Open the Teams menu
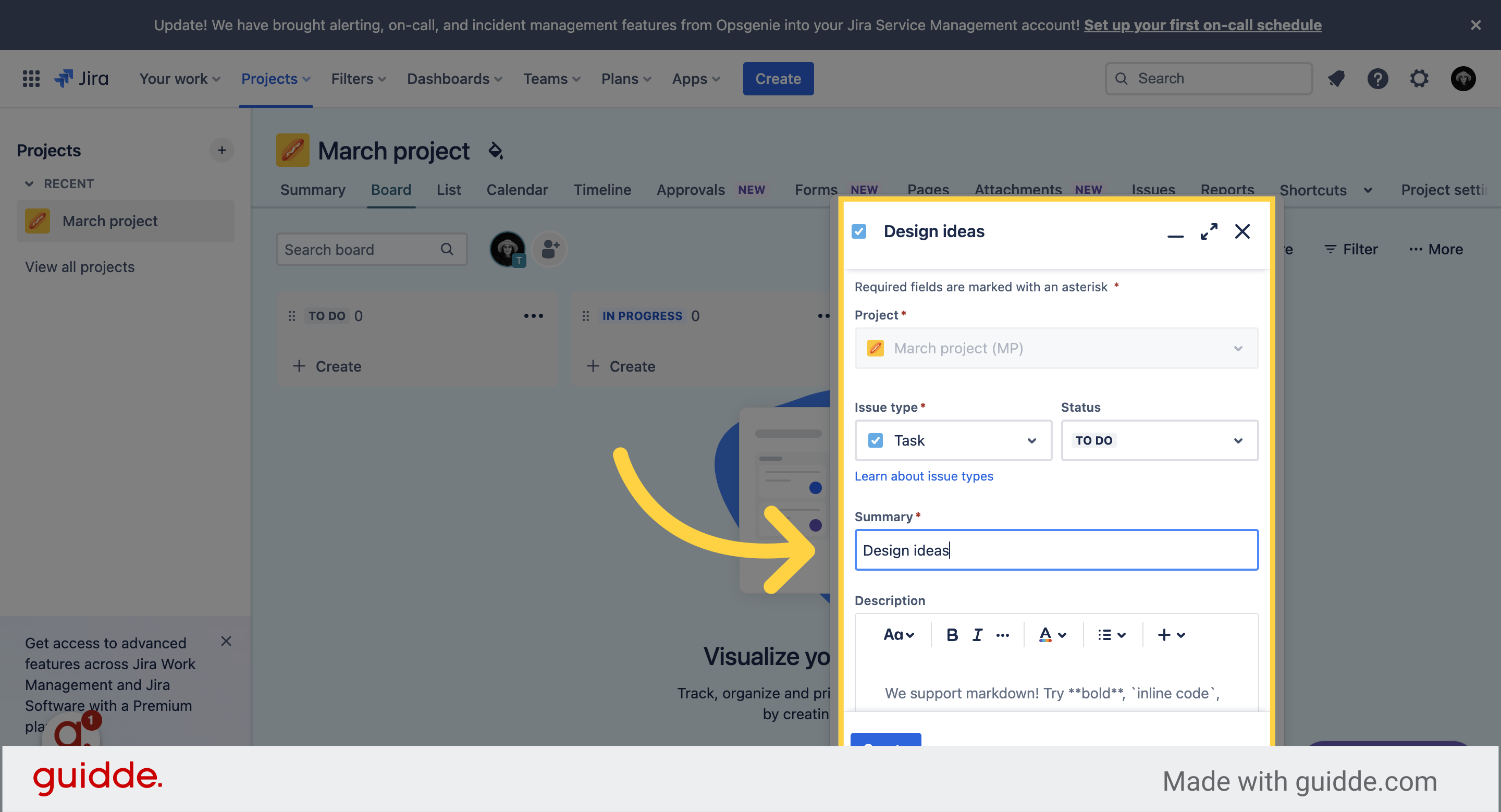 click(x=550, y=79)
